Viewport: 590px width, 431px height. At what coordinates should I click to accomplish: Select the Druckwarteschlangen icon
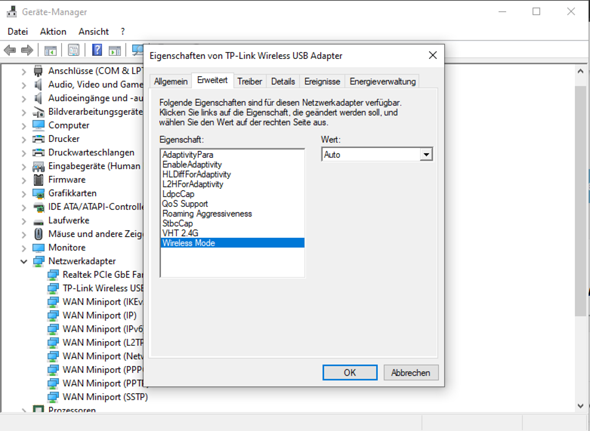38,152
